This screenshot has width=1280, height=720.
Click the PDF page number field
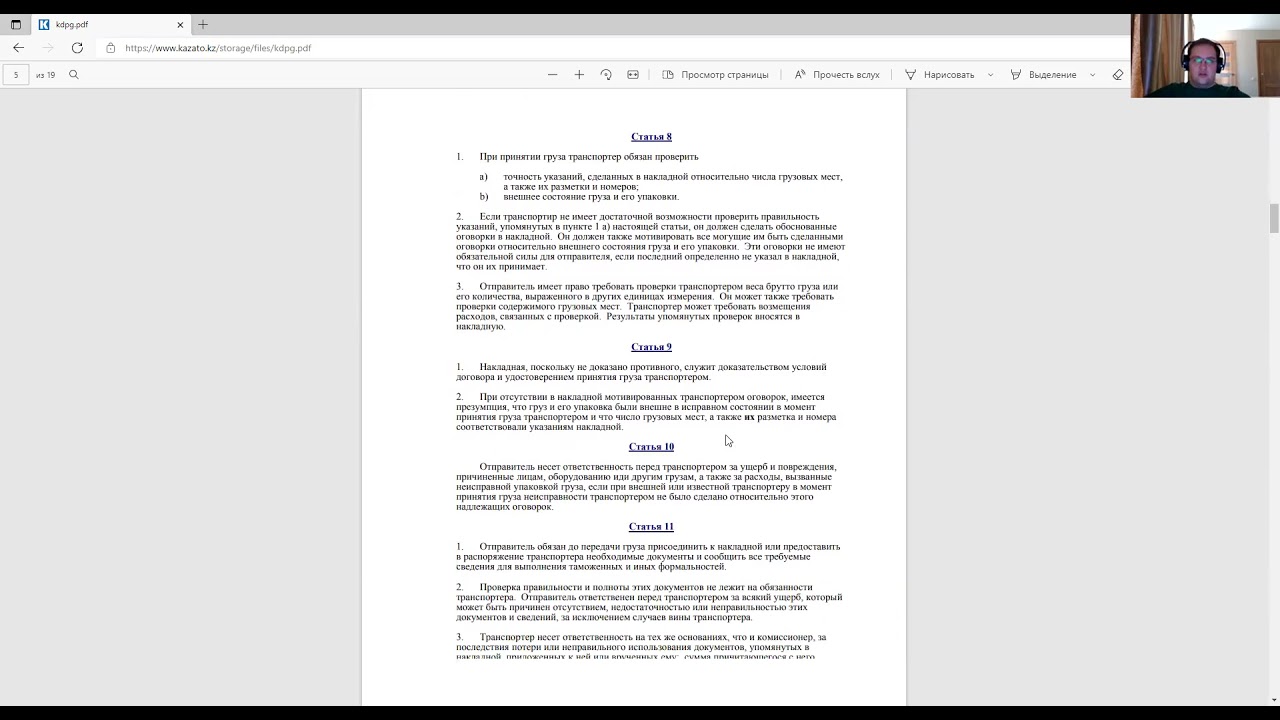coord(16,75)
